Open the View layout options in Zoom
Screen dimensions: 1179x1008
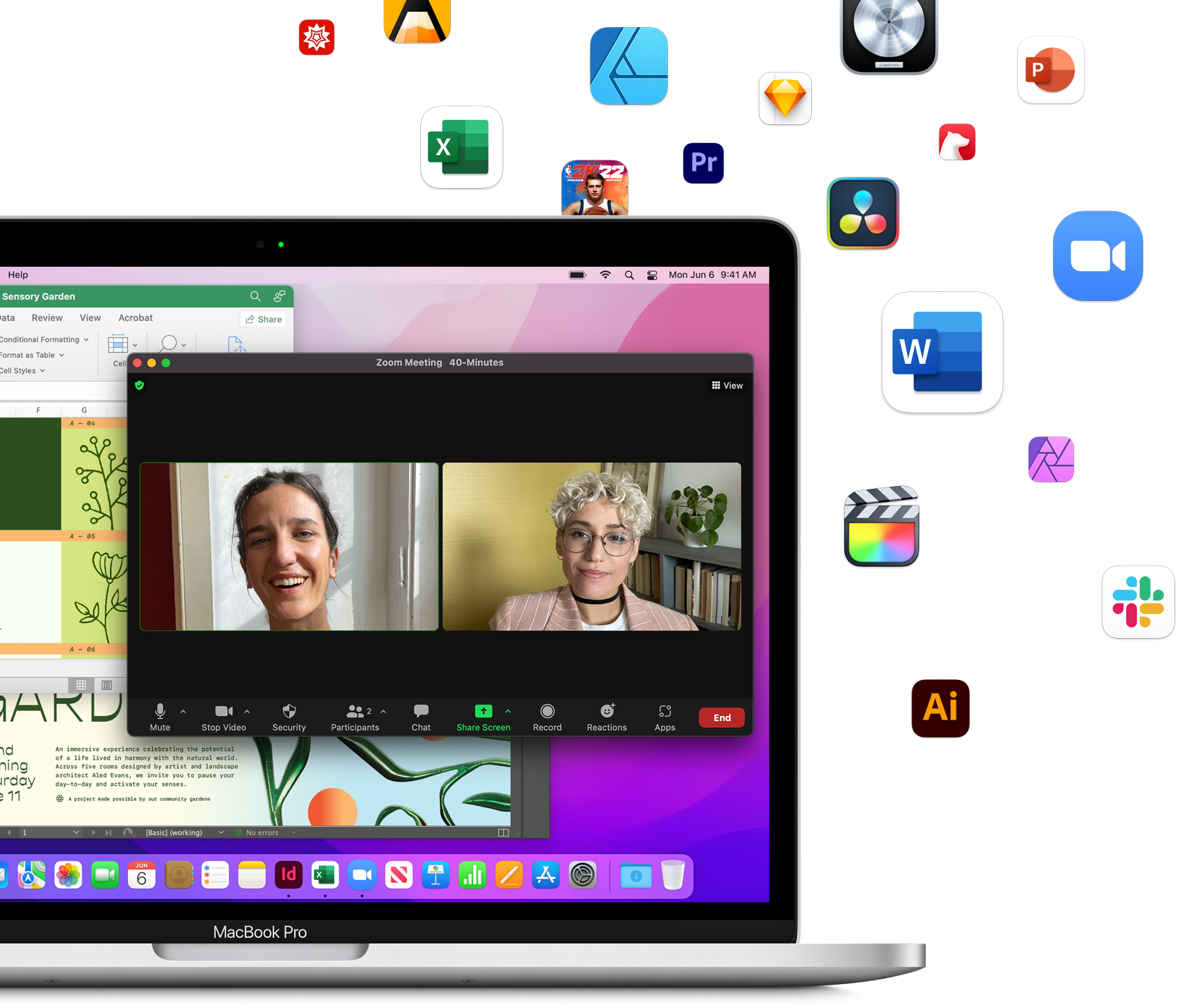(727, 386)
